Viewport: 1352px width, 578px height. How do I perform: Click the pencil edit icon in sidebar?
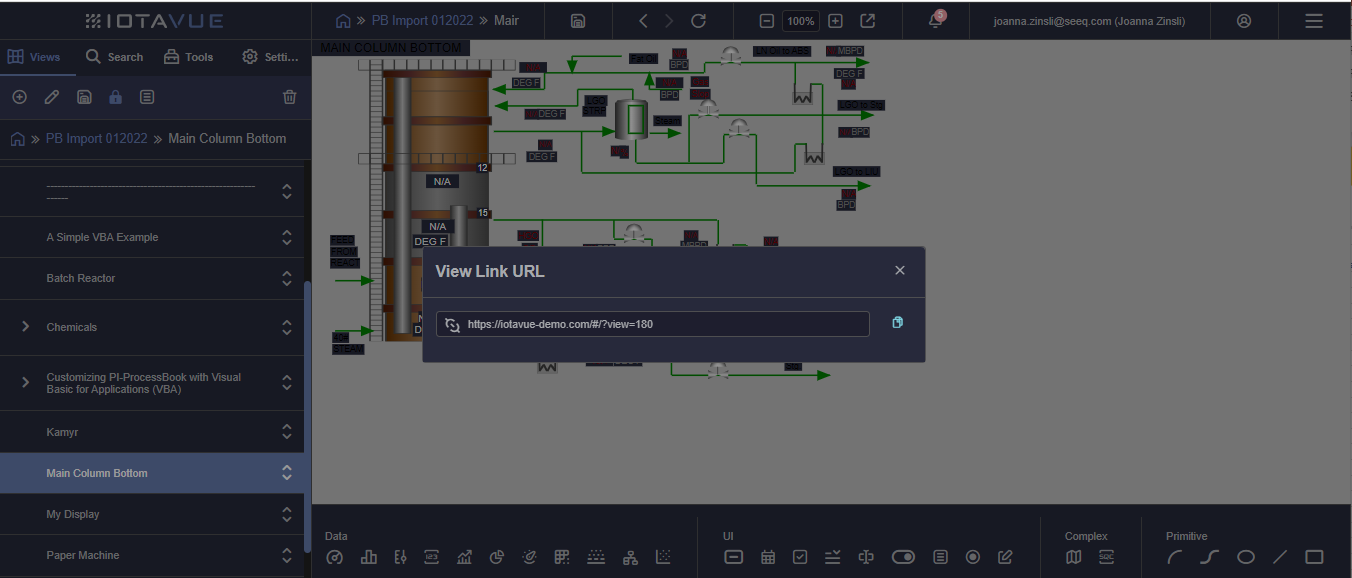(x=52, y=97)
